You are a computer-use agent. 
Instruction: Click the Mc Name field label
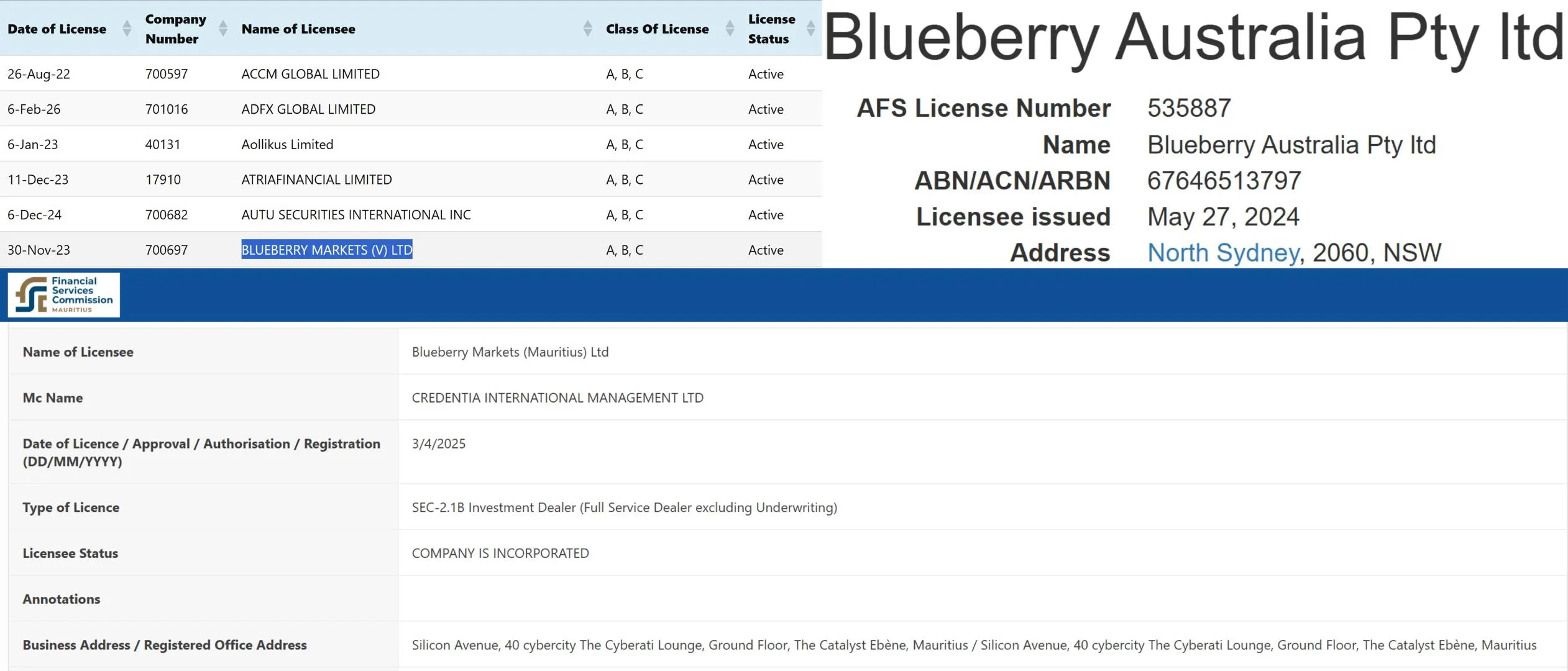53,398
